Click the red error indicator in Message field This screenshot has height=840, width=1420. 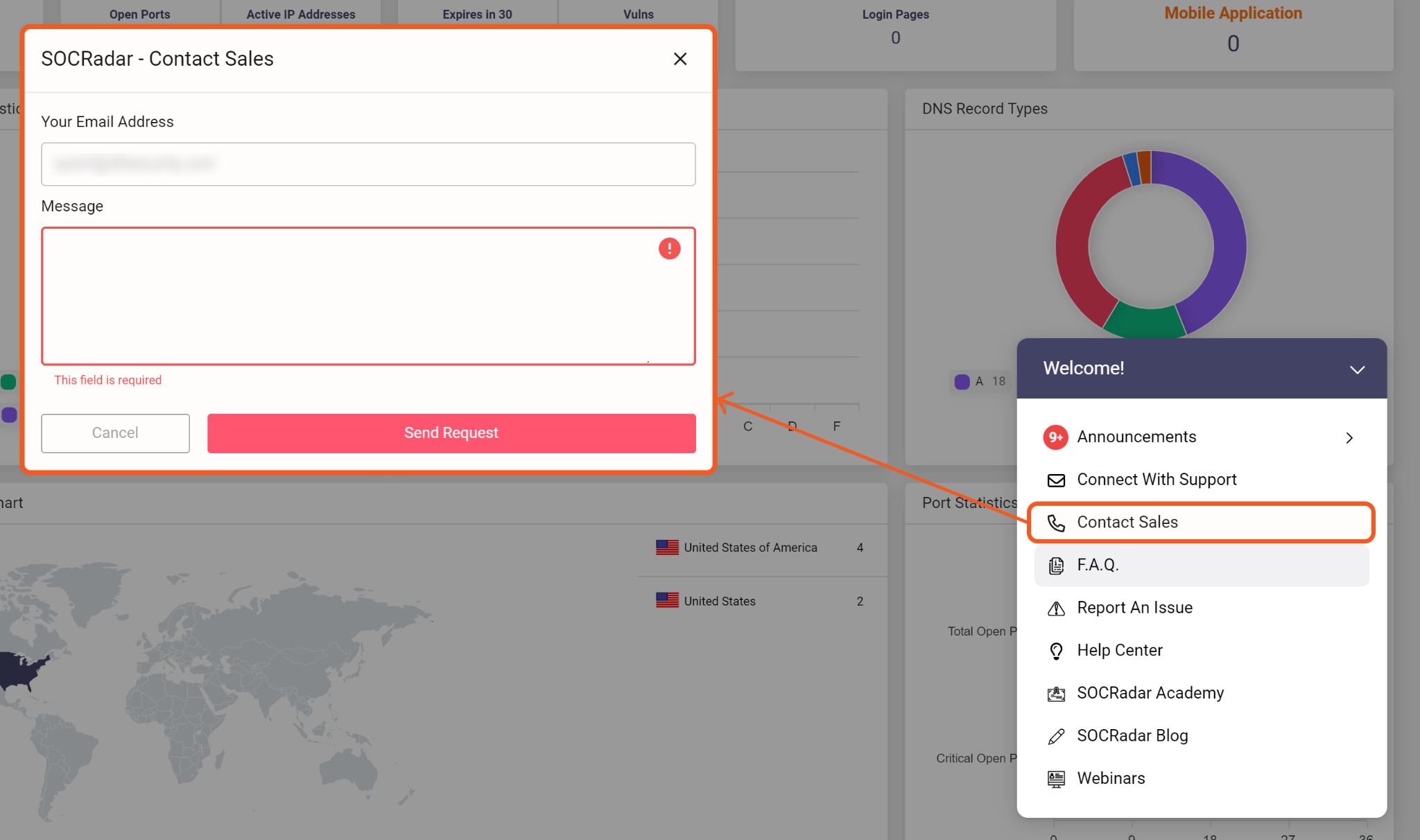point(669,249)
